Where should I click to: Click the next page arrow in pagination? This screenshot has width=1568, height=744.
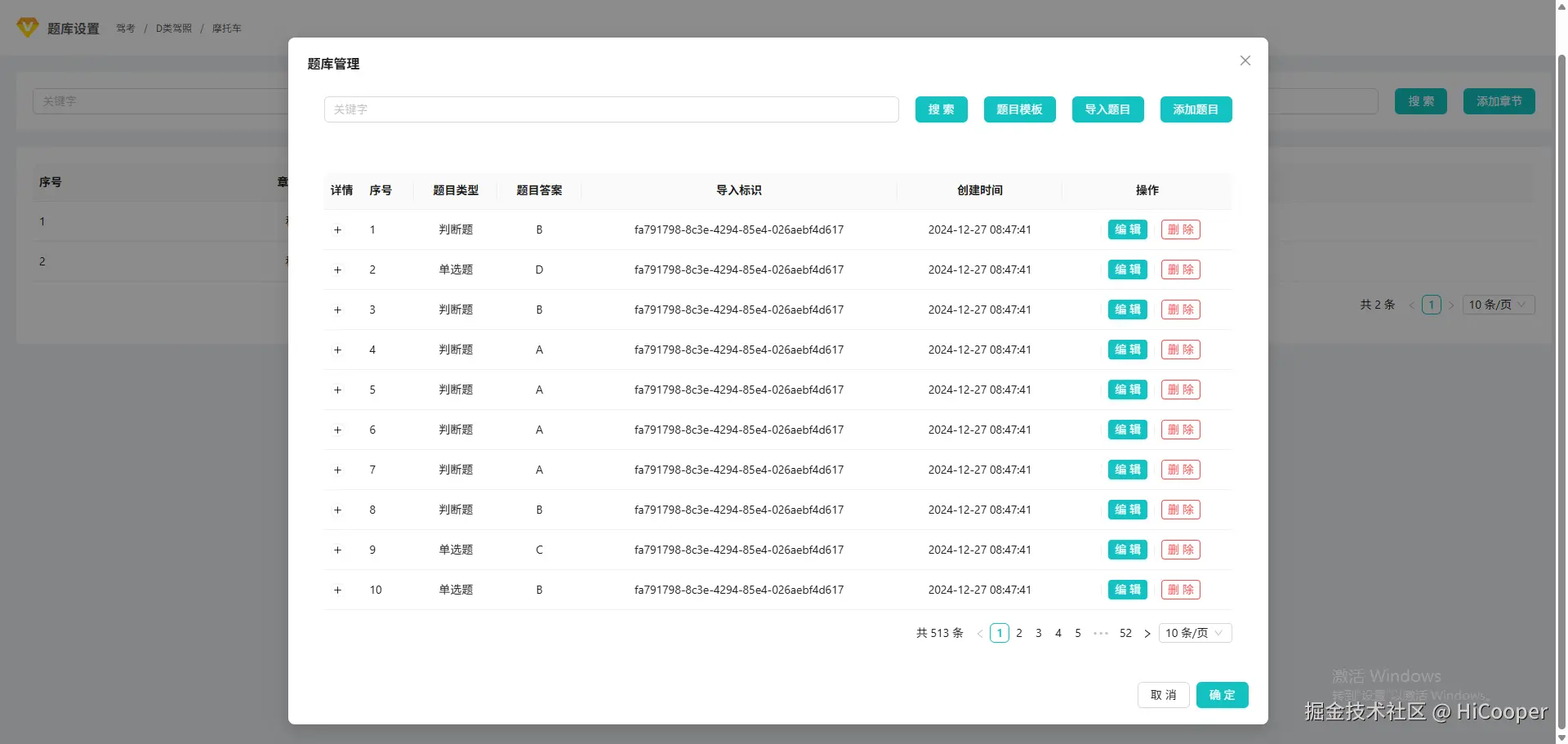[1147, 633]
